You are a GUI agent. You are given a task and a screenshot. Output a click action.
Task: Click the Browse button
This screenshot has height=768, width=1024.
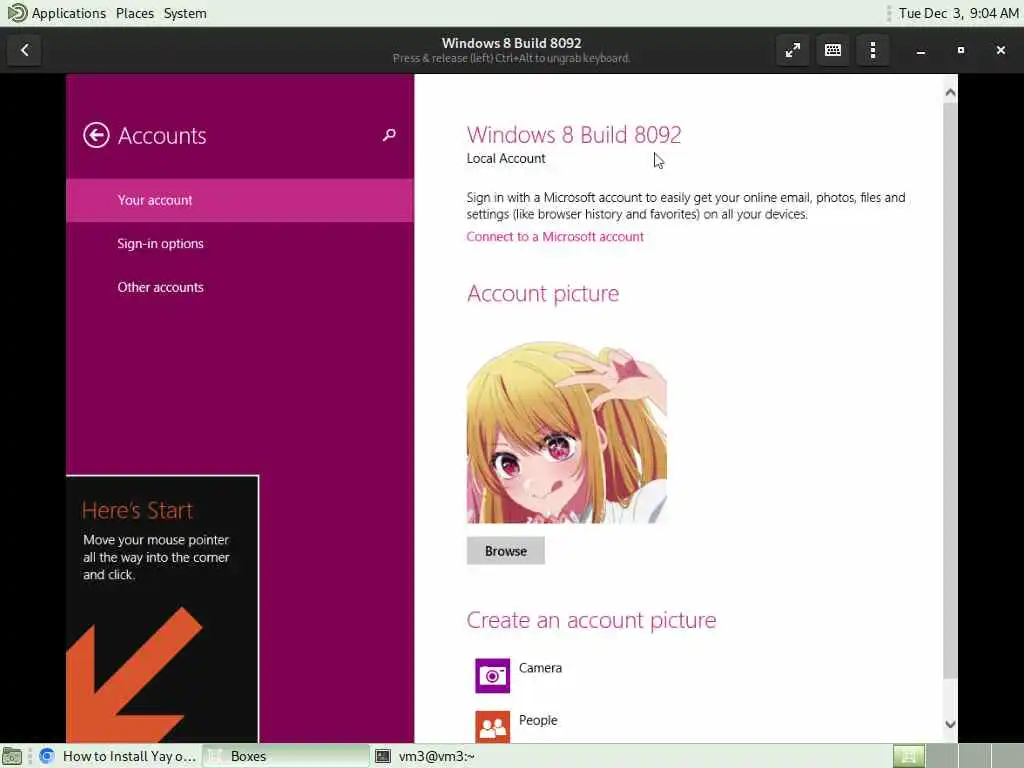pyautogui.click(x=505, y=551)
